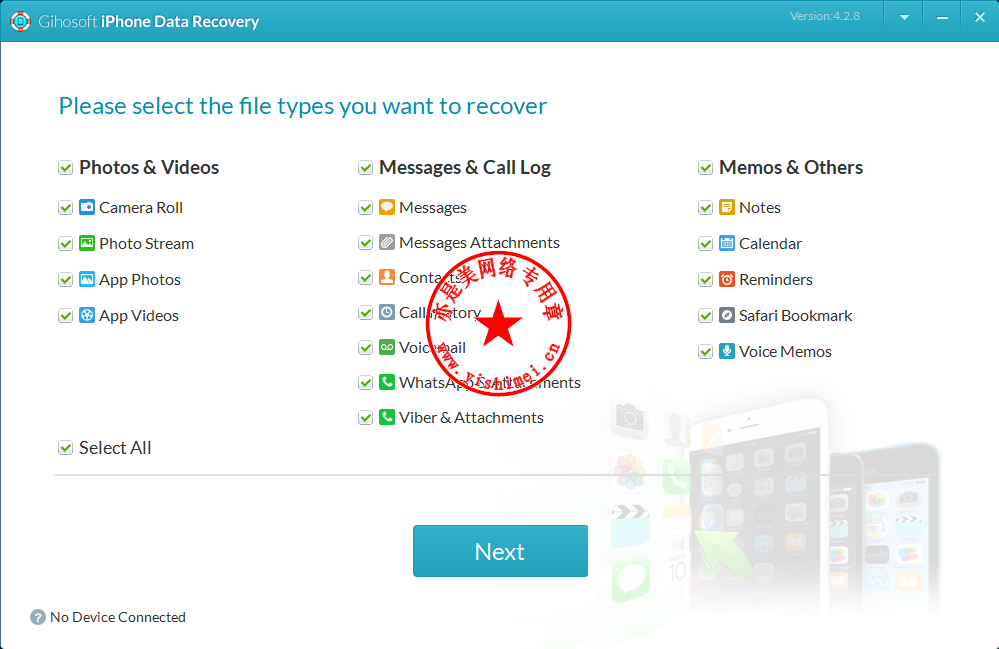Click the Reminders alarm icon
Screen dimensions: 999x649
727,279
